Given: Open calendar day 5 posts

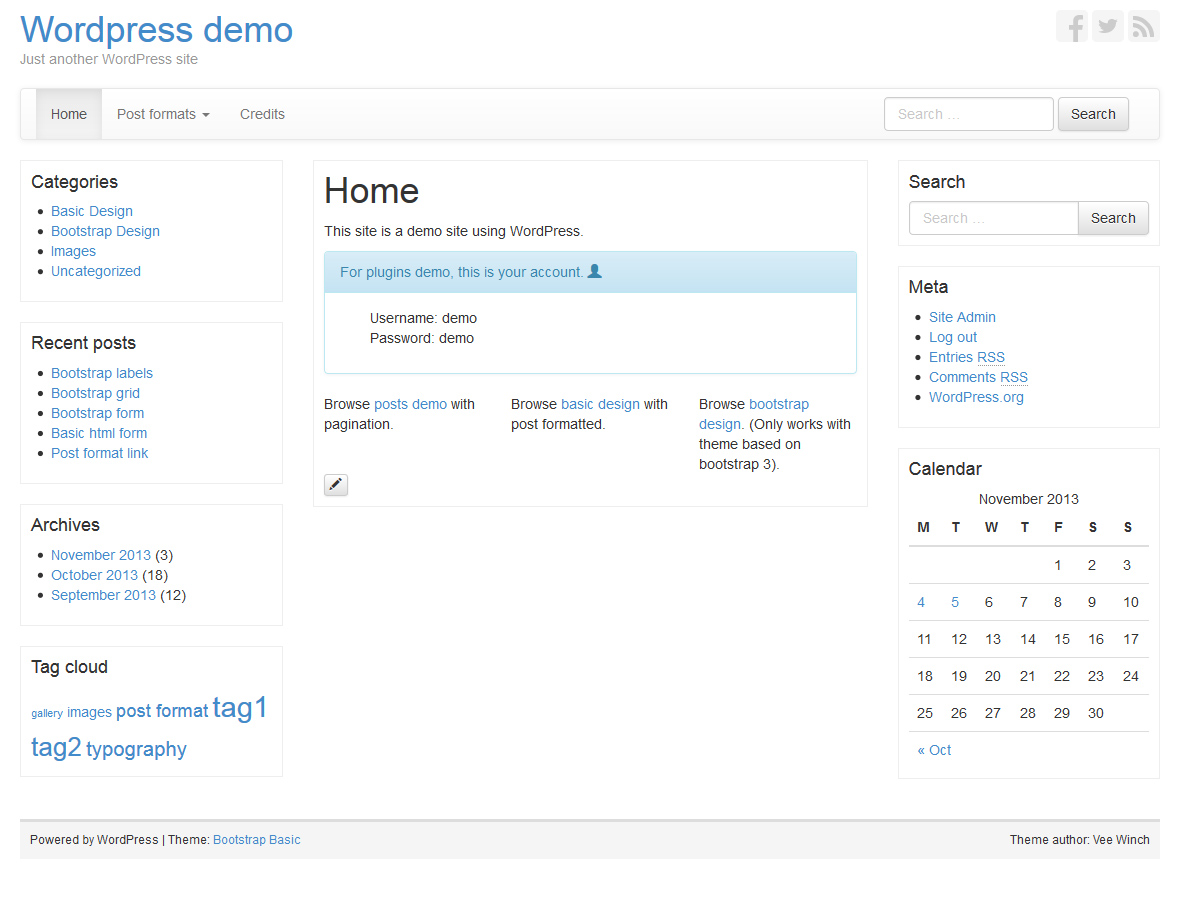Looking at the screenshot, I should 954,602.
